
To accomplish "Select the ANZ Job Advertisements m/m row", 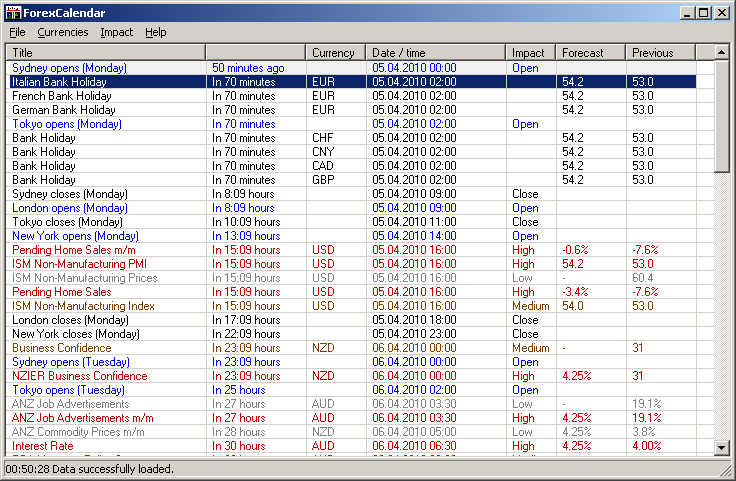I will point(351,418).
